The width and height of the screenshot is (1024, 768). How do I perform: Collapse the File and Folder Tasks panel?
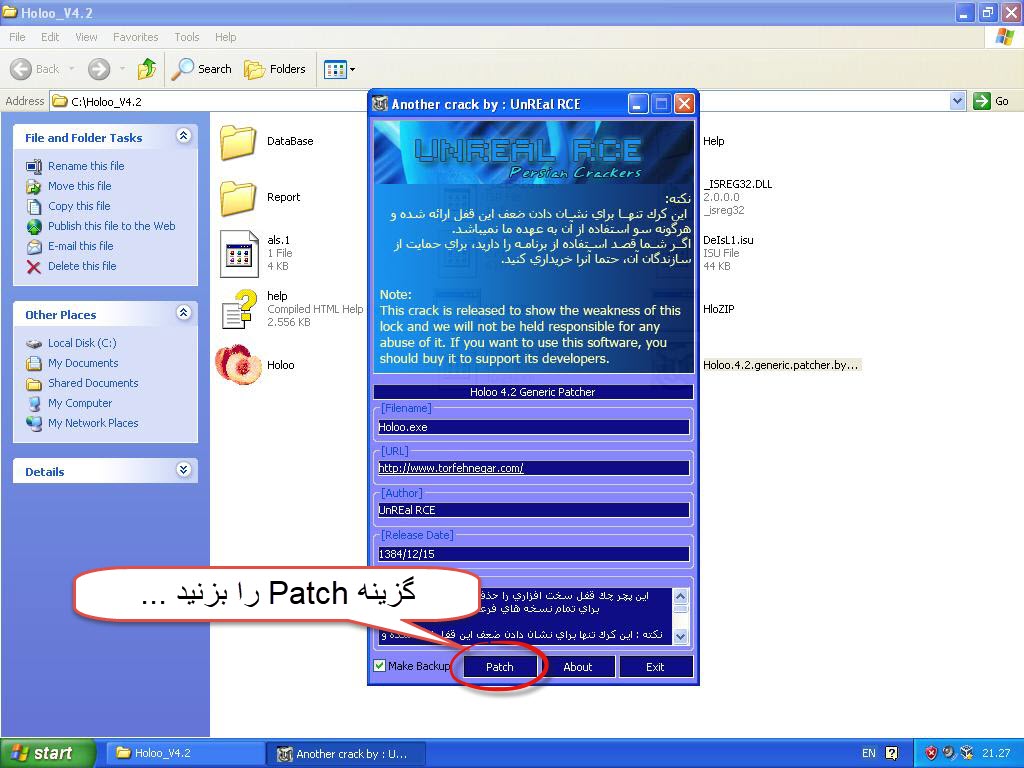point(183,136)
